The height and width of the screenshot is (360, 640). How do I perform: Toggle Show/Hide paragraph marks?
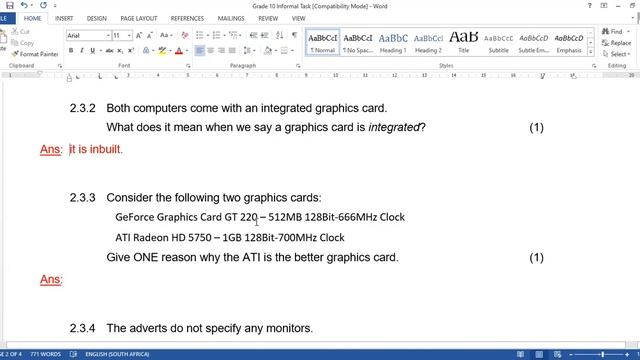[x=294, y=36]
